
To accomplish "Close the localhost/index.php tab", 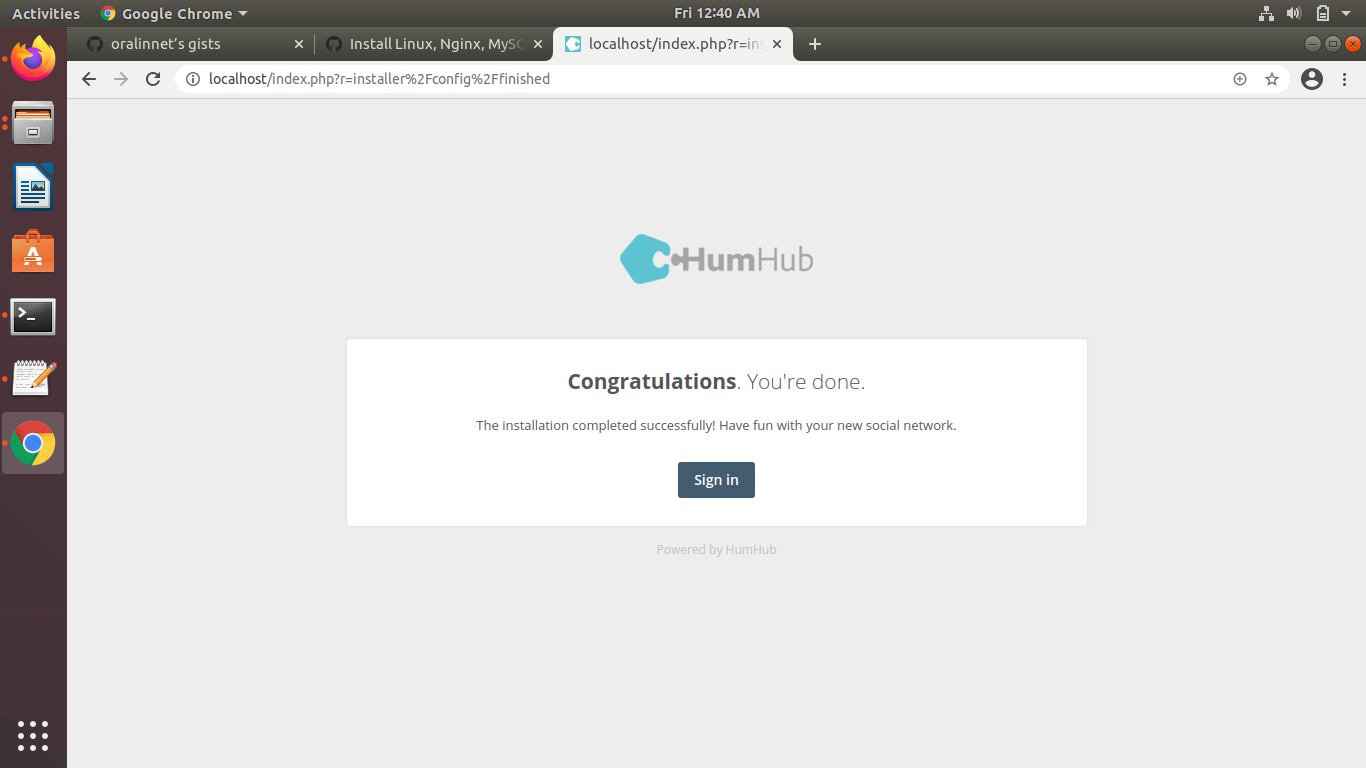I will point(777,44).
